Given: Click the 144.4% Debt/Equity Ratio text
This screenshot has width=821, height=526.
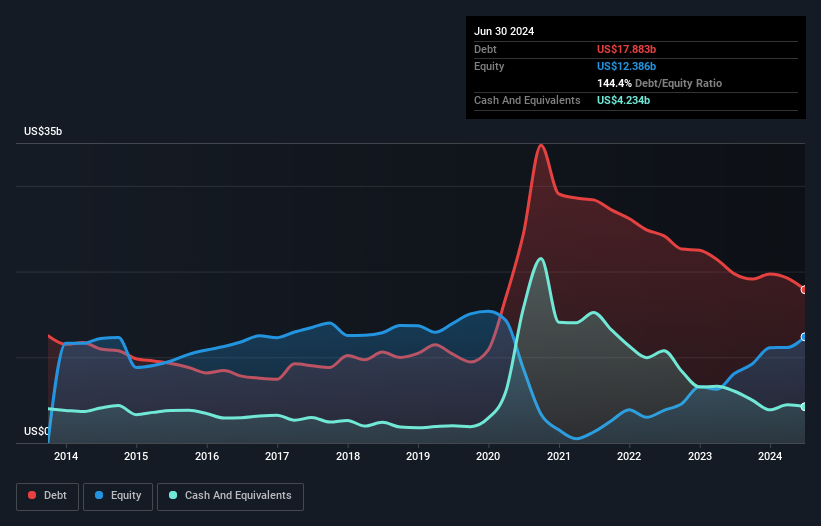Looking at the screenshot, I should 659,83.
